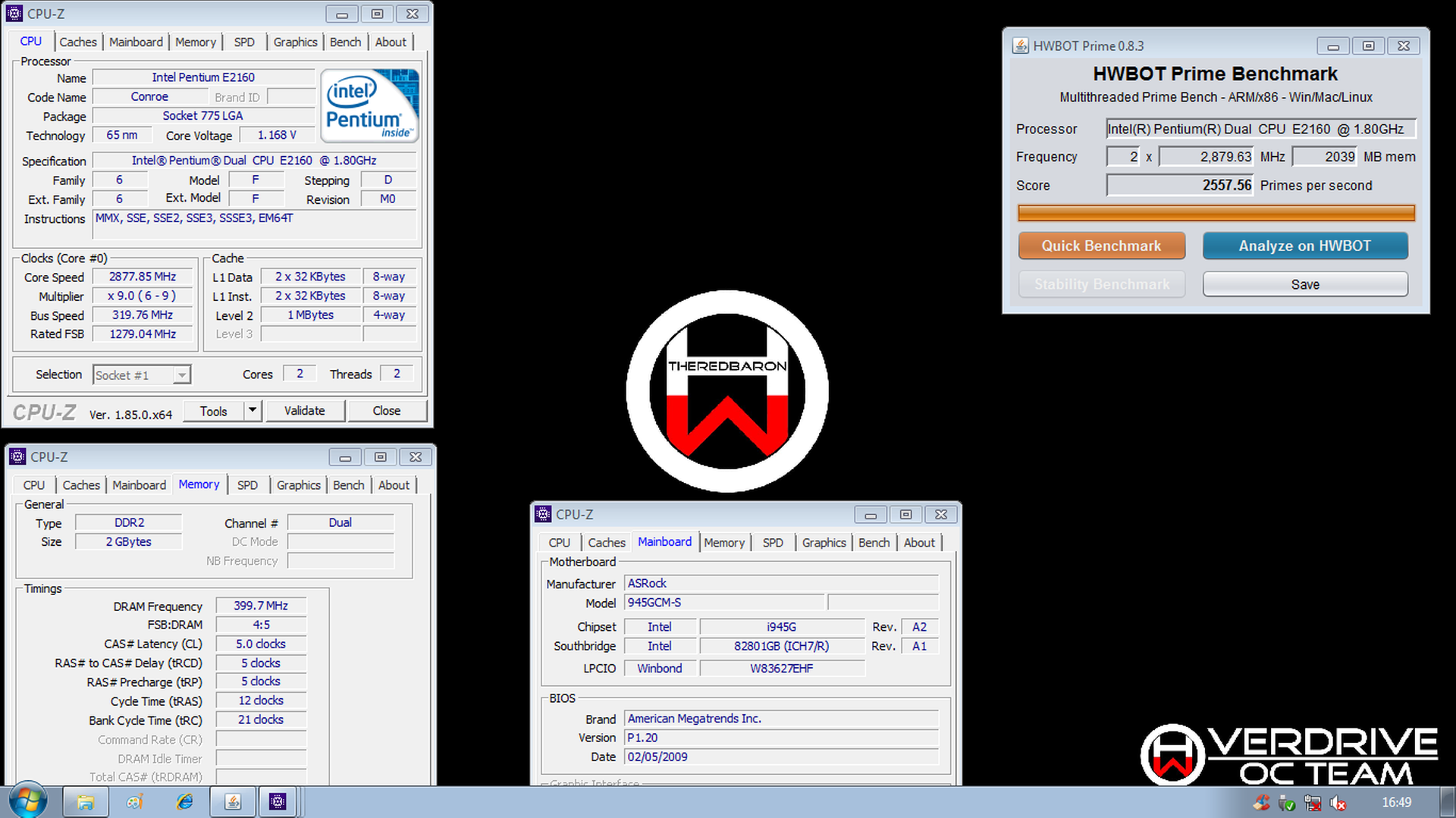Screen dimensions: 1456x818
Task: Click the Rated FSB value 1279.04 MHz
Action: (x=143, y=334)
